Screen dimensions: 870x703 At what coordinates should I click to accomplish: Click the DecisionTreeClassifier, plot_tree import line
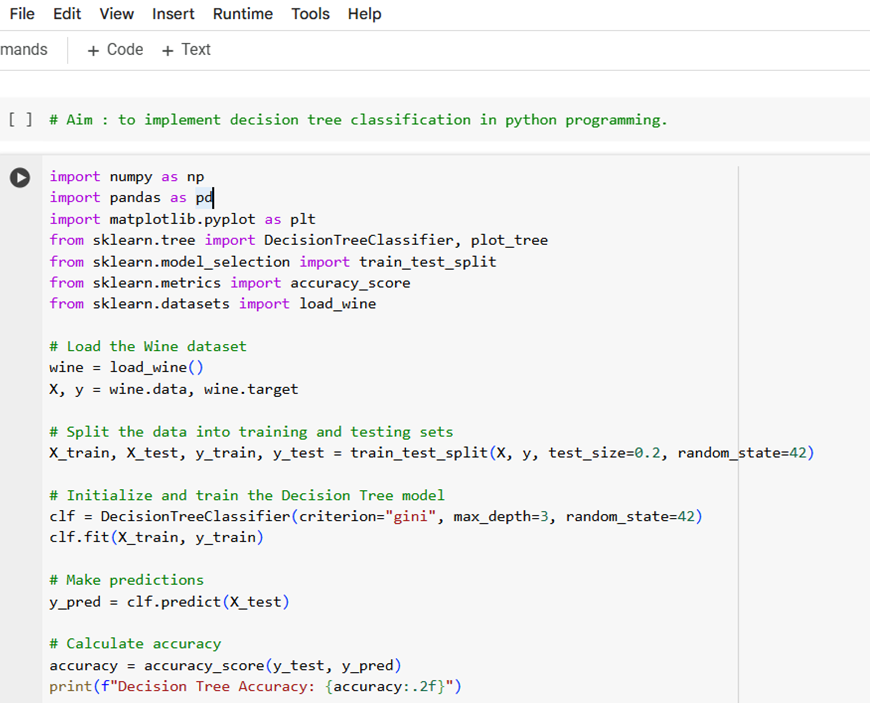tap(299, 240)
